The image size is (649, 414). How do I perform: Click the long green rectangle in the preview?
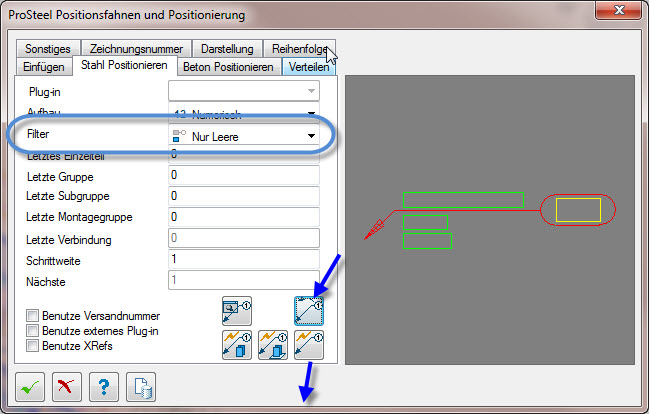pos(463,200)
